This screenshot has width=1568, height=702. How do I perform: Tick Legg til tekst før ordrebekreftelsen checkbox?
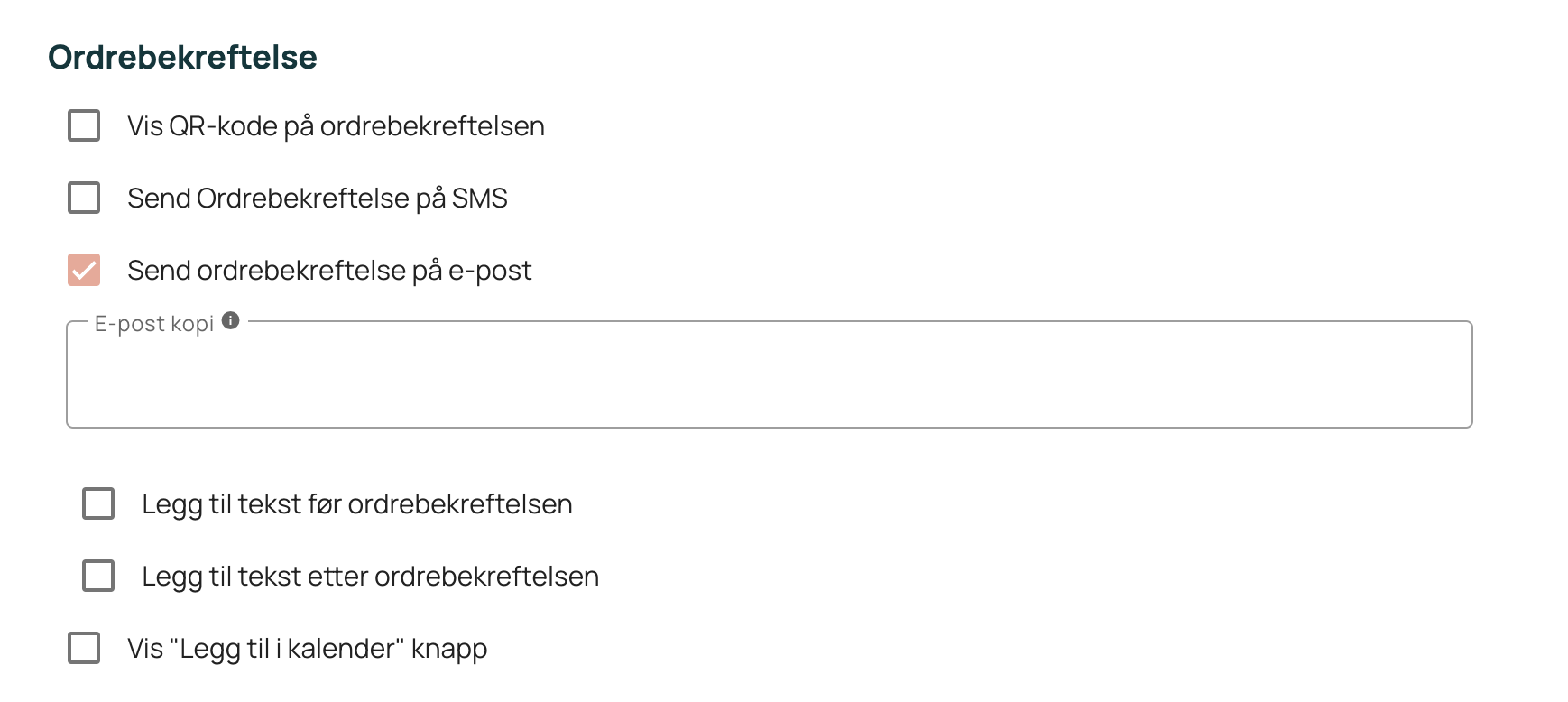point(98,503)
